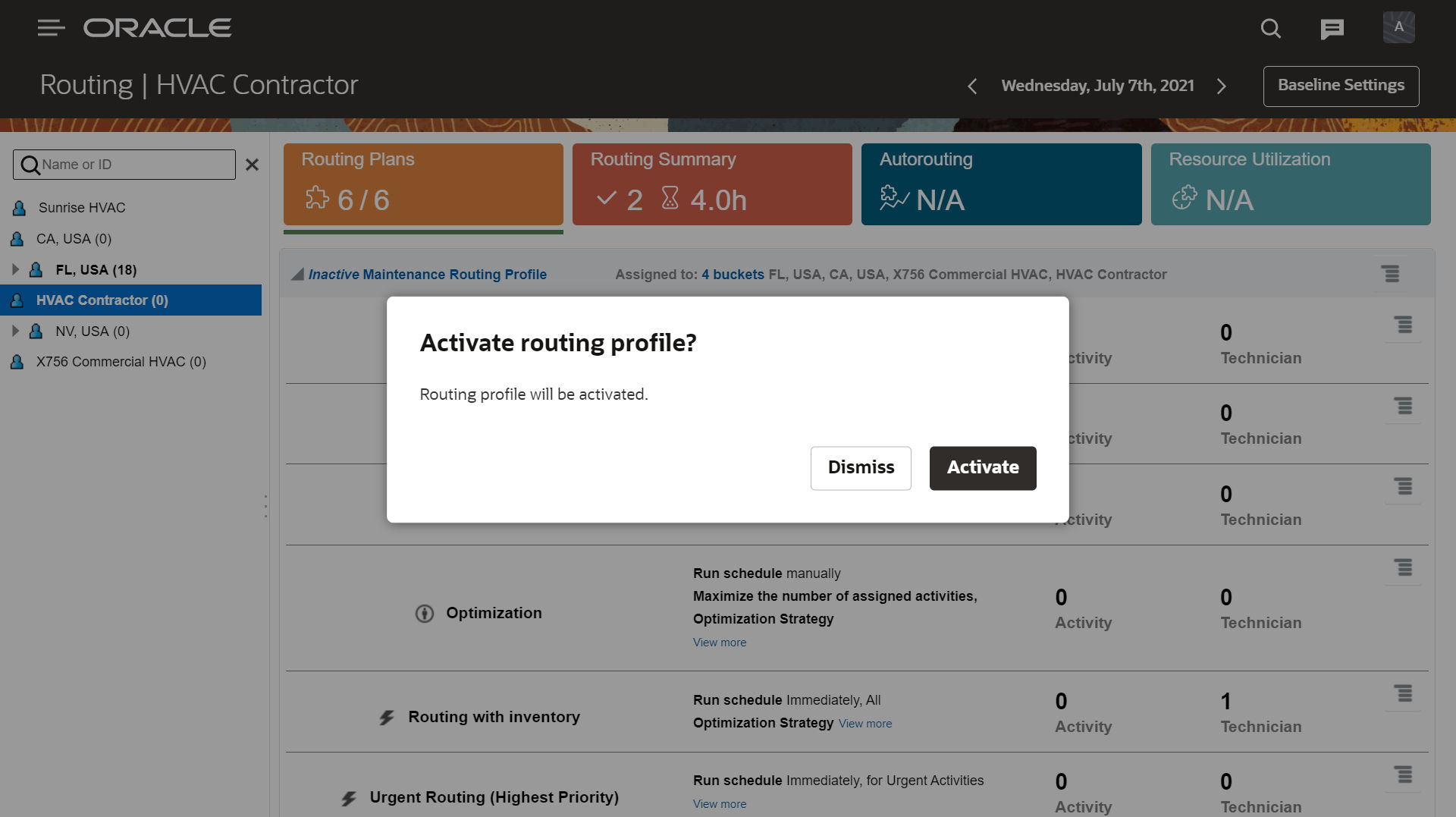Open the Routing Summary tile
The width and height of the screenshot is (1456, 817).
[x=712, y=184]
